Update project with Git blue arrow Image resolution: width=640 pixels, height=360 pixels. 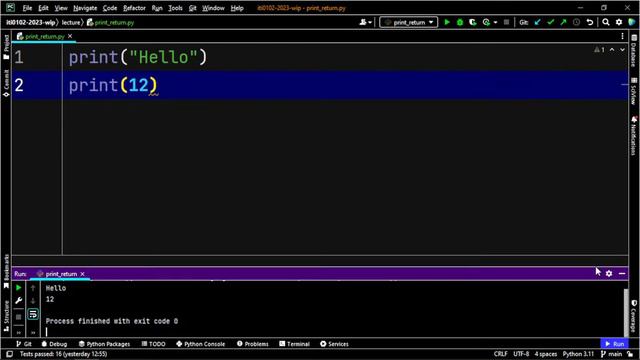tap(538, 22)
